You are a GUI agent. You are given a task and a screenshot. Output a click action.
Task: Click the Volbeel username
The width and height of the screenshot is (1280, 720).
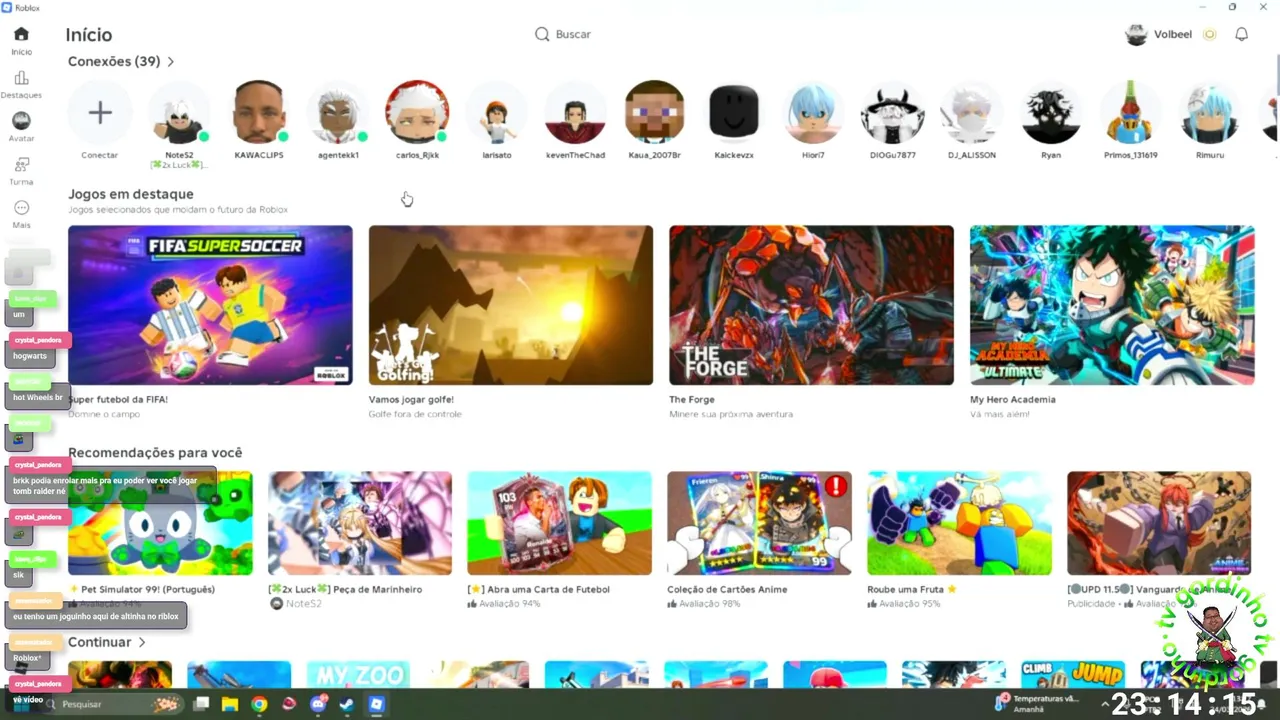pyautogui.click(x=1173, y=34)
